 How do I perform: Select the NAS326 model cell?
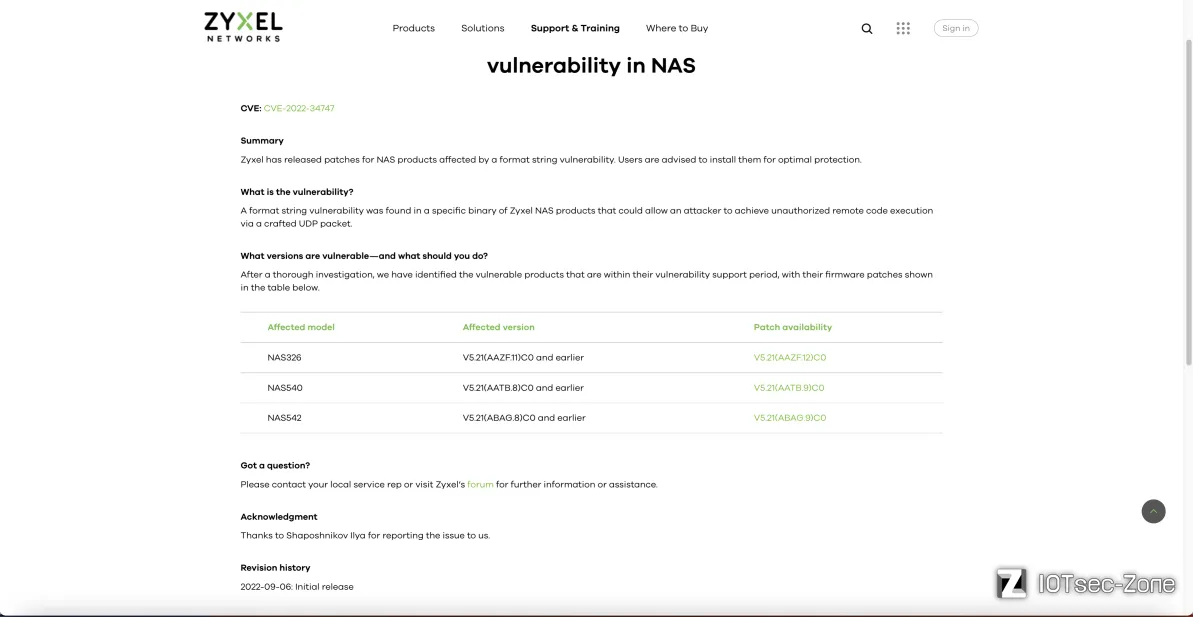tap(285, 358)
